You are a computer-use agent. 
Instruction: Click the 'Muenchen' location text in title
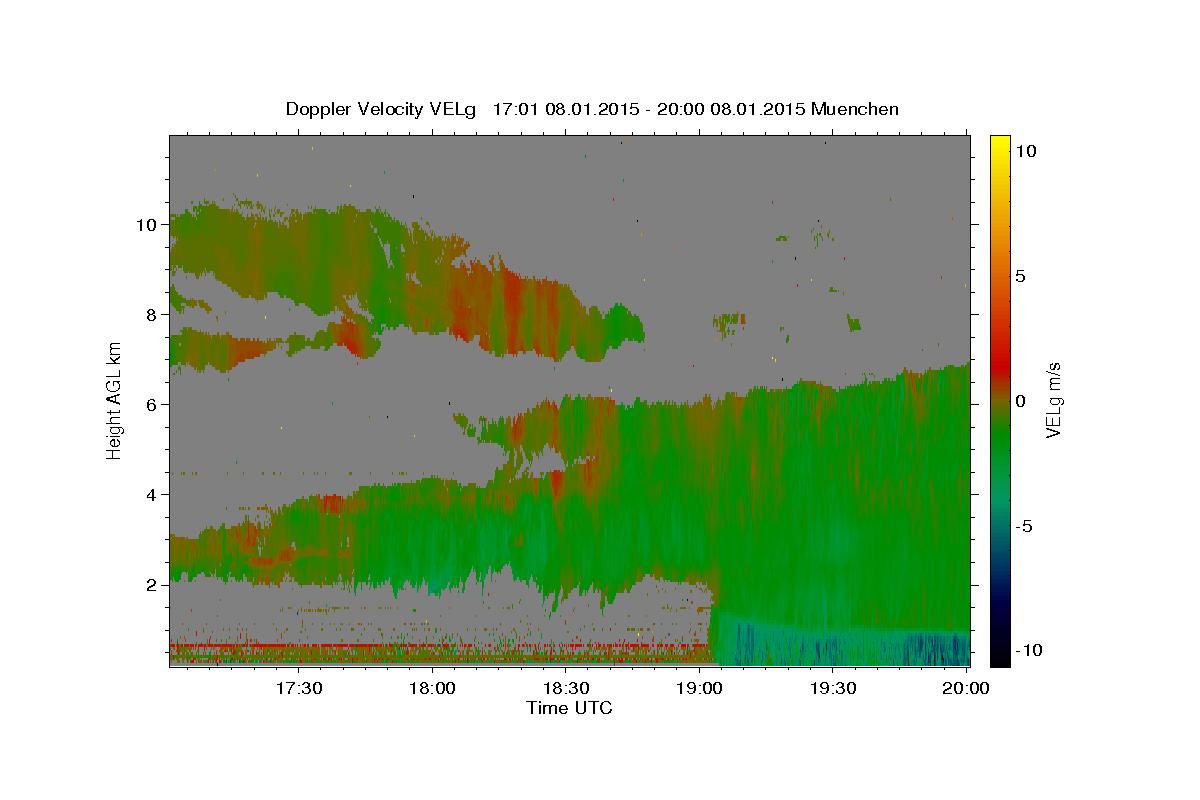(855, 109)
